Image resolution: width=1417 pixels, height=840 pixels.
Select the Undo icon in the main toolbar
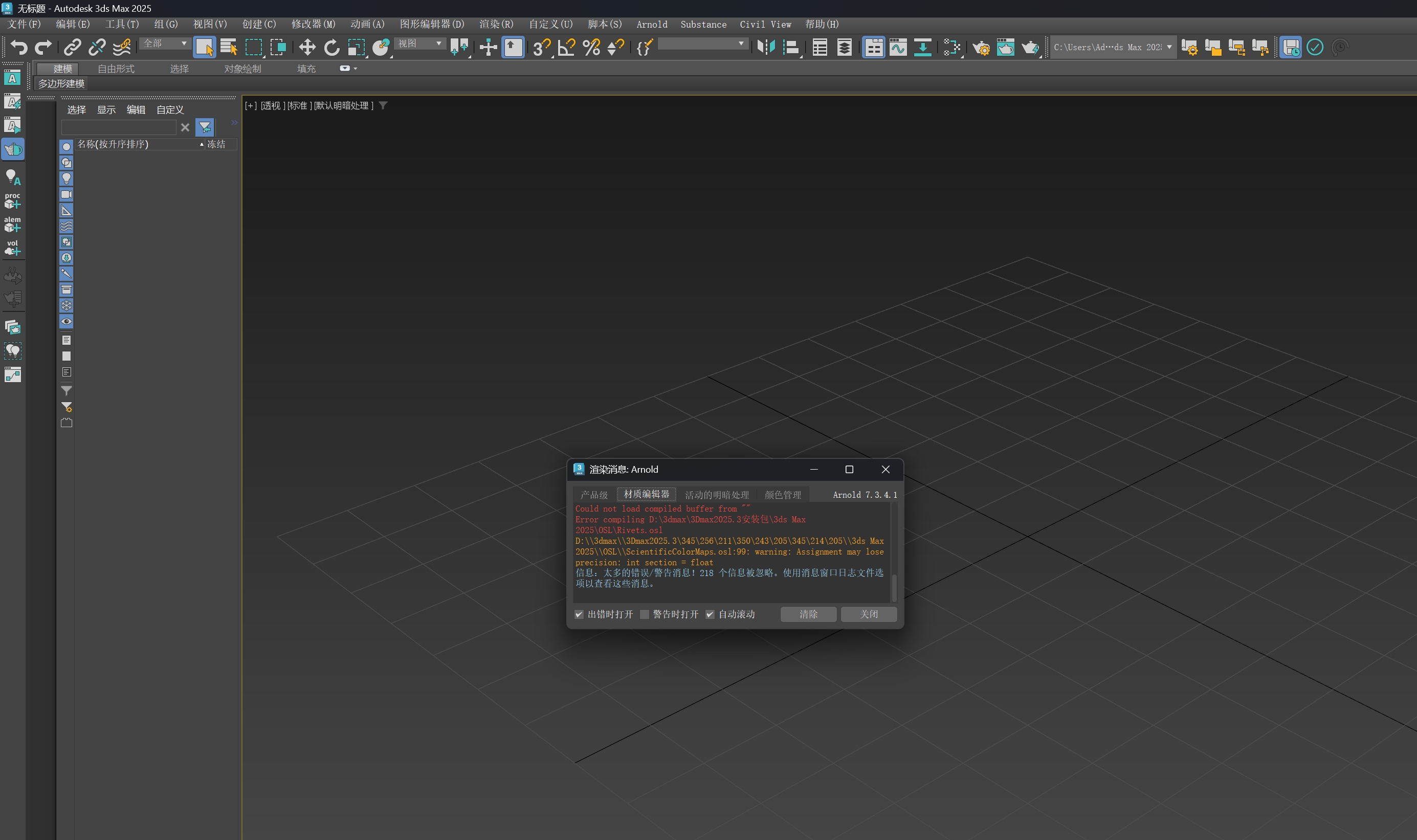(x=19, y=47)
